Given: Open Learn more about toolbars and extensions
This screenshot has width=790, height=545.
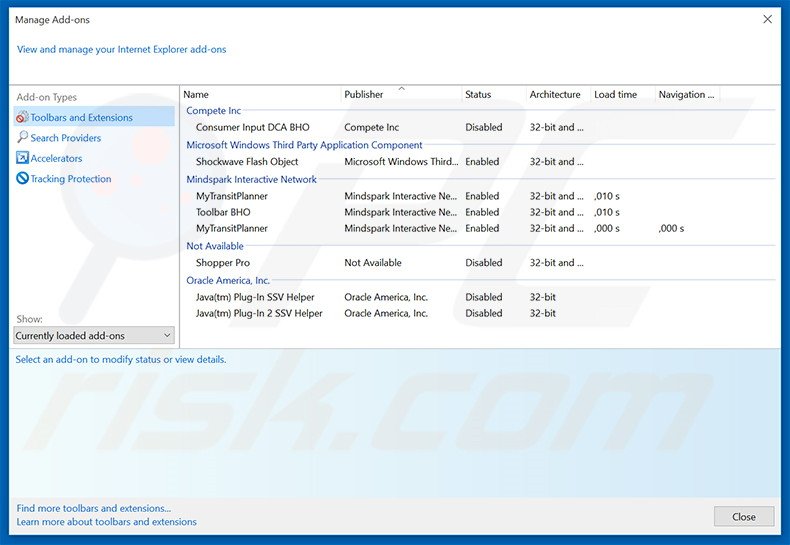Looking at the screenshot, I should [107, 522].
